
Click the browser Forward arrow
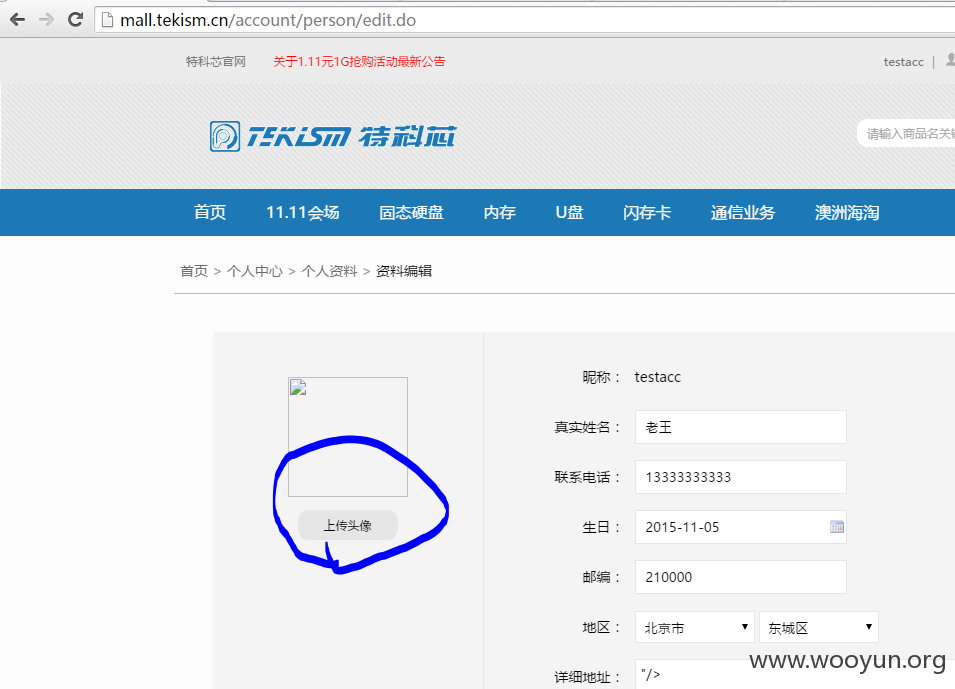pyautogui.click(x=46, y=19)
